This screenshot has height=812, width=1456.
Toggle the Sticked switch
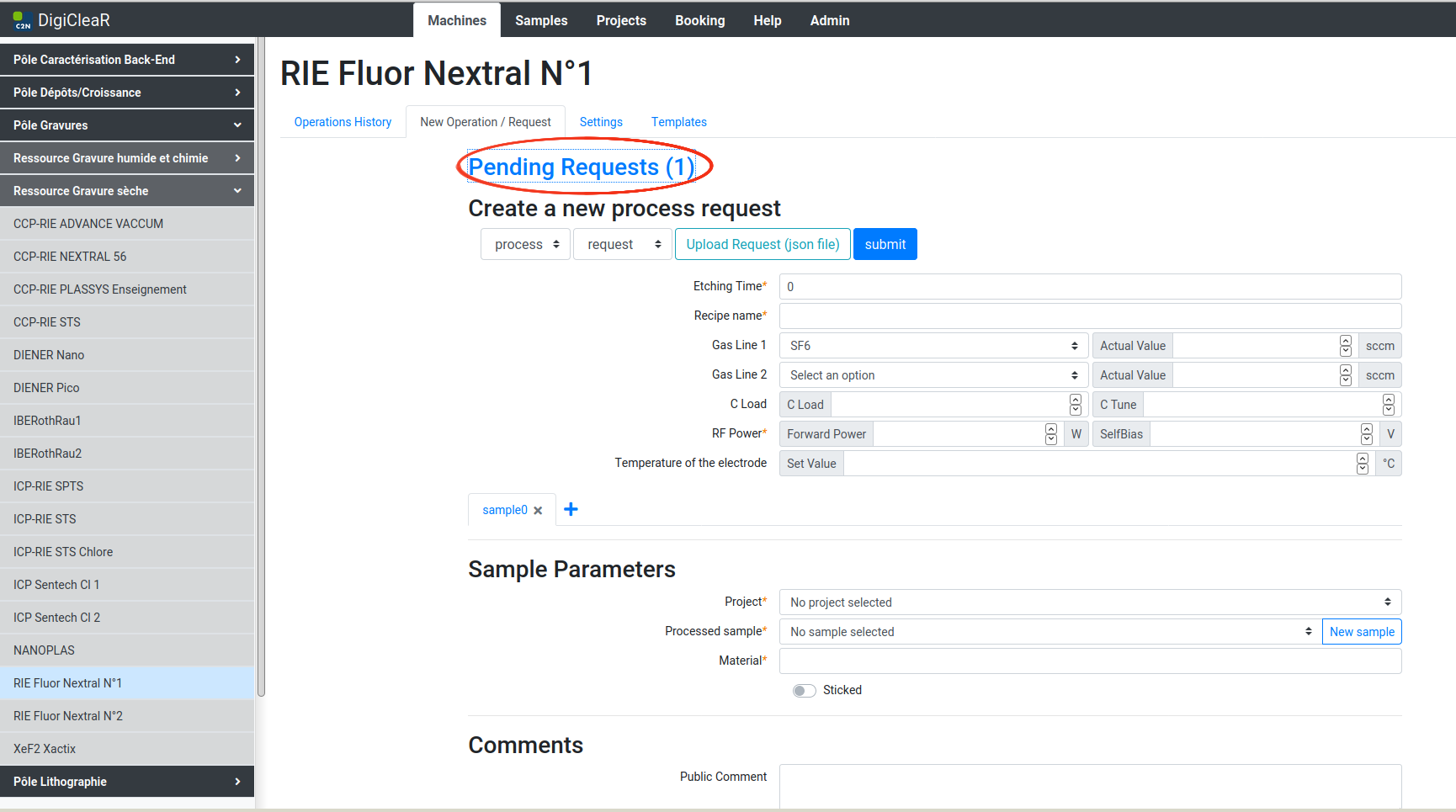coord(804,691)
